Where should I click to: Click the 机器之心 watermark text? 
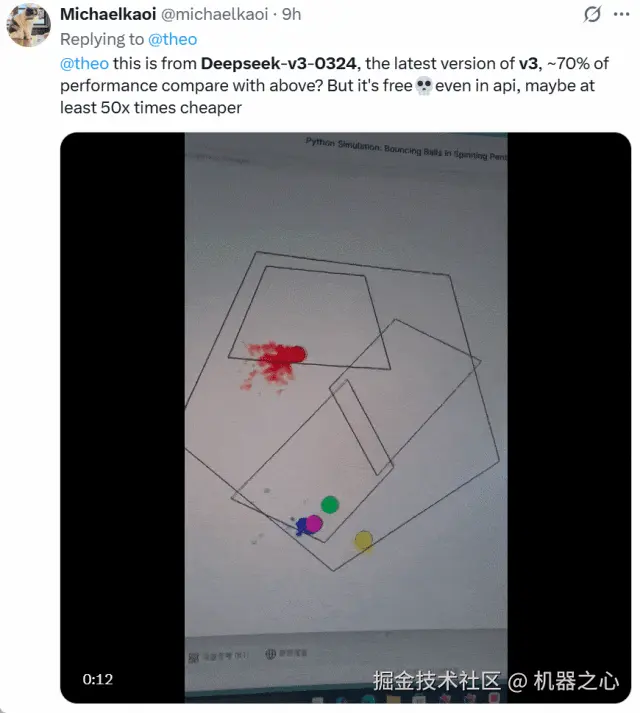[x=576, y=681]
